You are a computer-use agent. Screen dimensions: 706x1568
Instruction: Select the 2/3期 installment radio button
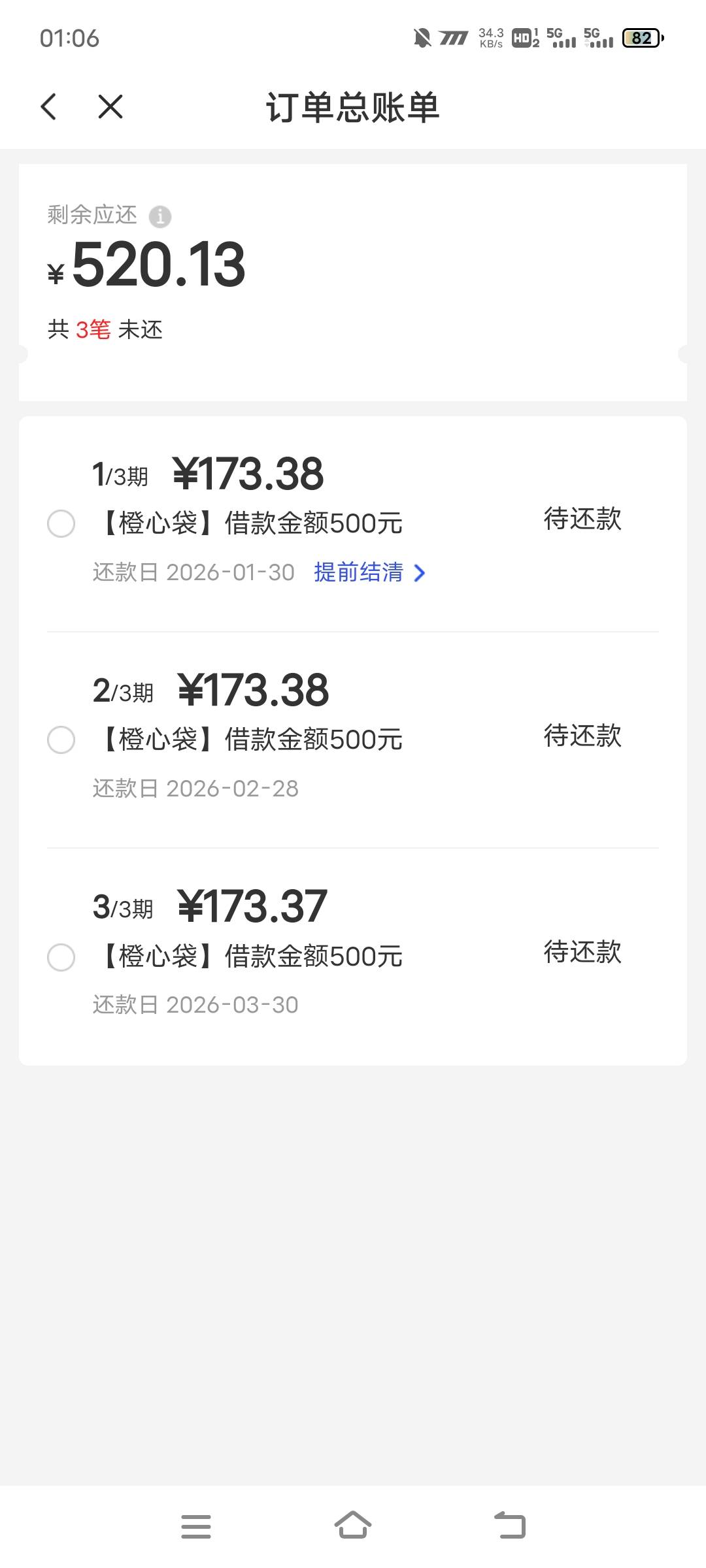pyautogui.click(x=61, y=740)
